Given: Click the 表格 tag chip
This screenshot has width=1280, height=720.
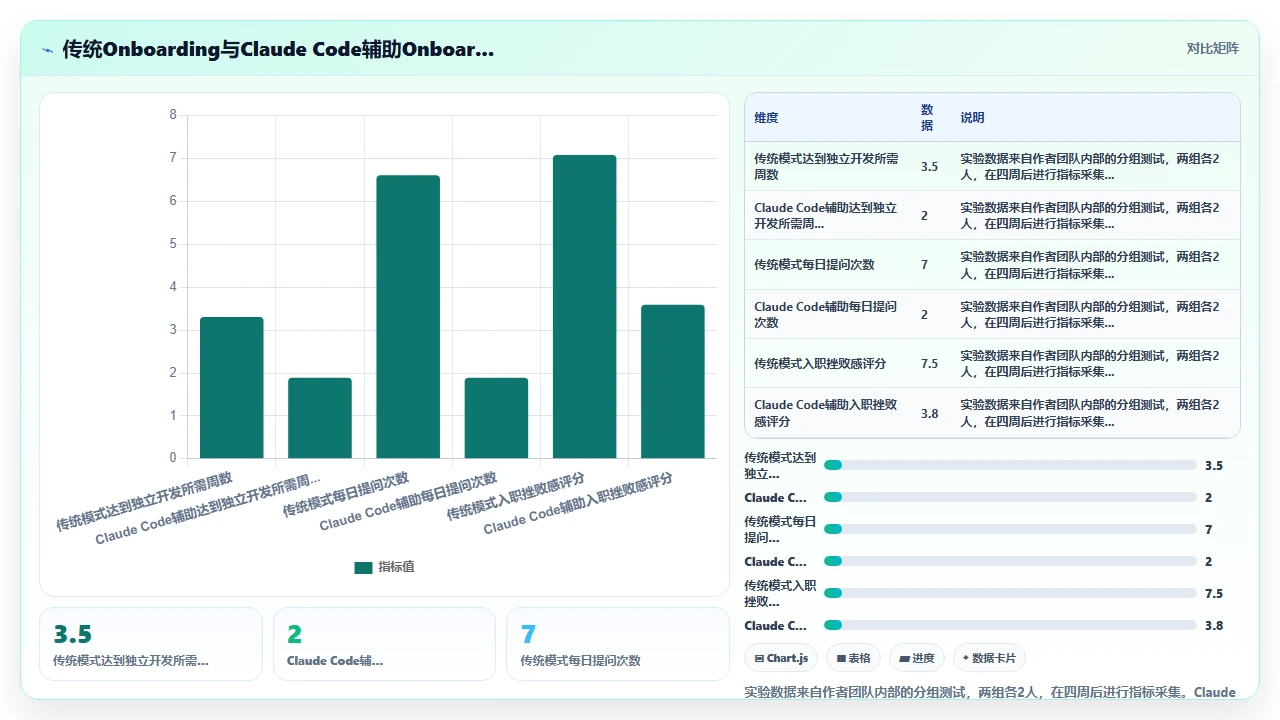Looking at the screenshot, I should tap(853, 658).
